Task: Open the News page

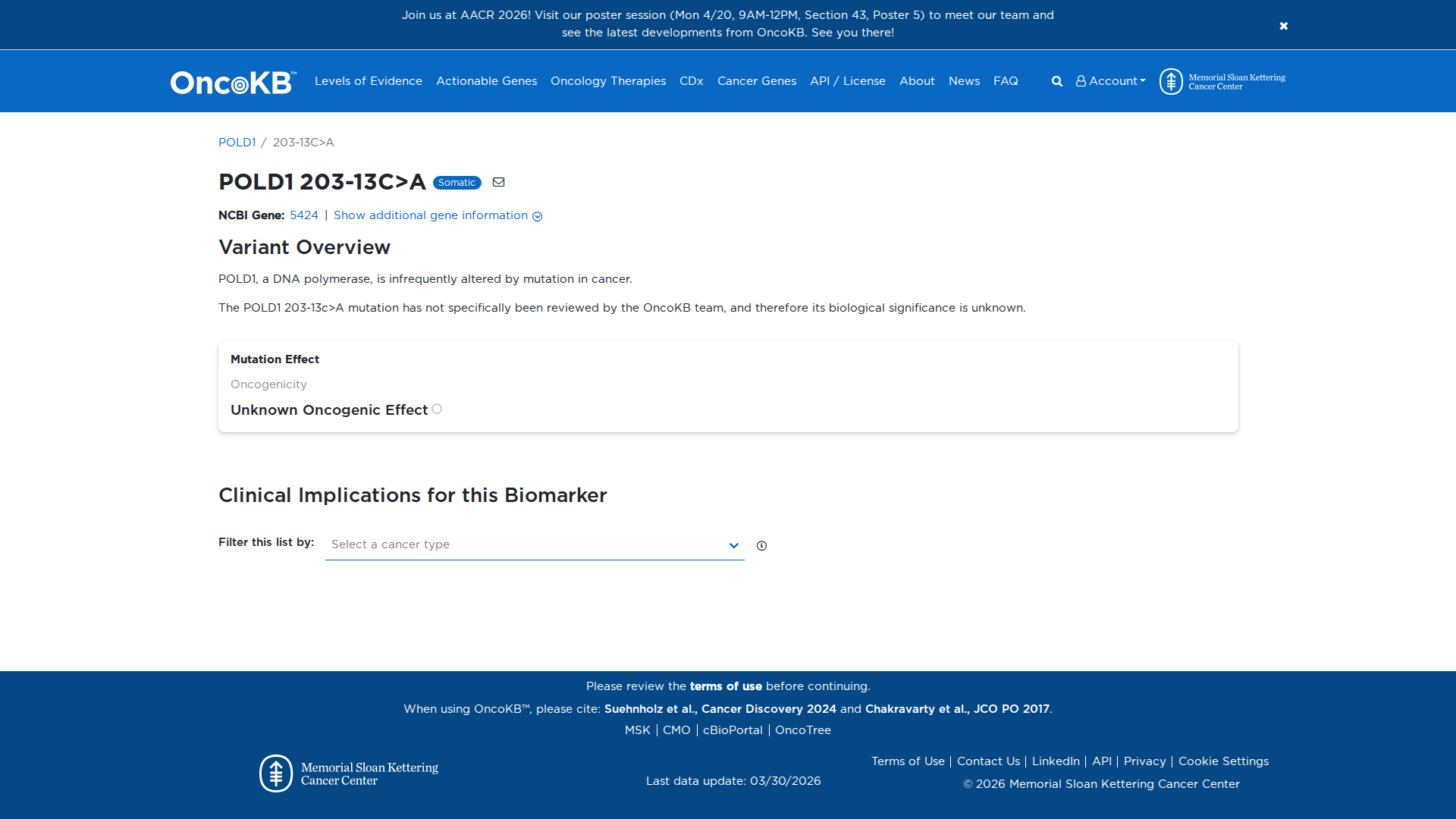Action: tap(964, 81)
